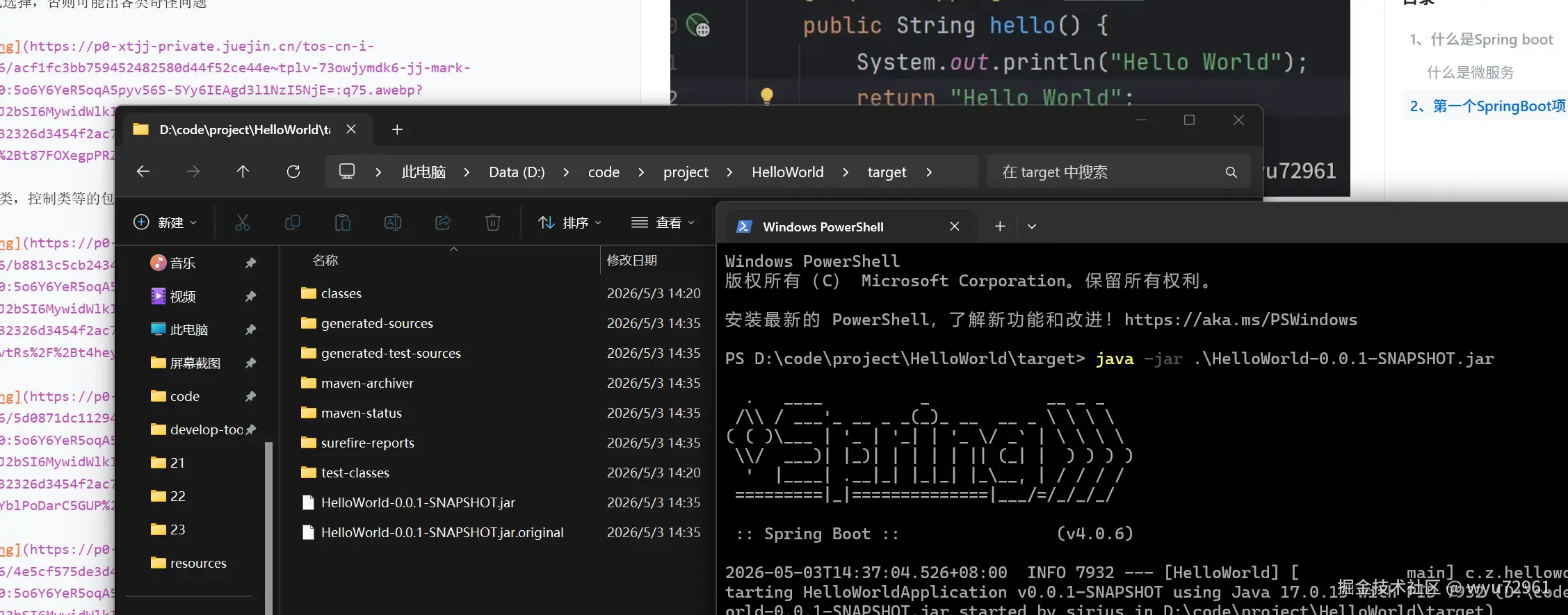Screen dimensions: 1568x615
Task: Open the 查看 view dropdown
Action: [x=663, y=222]
